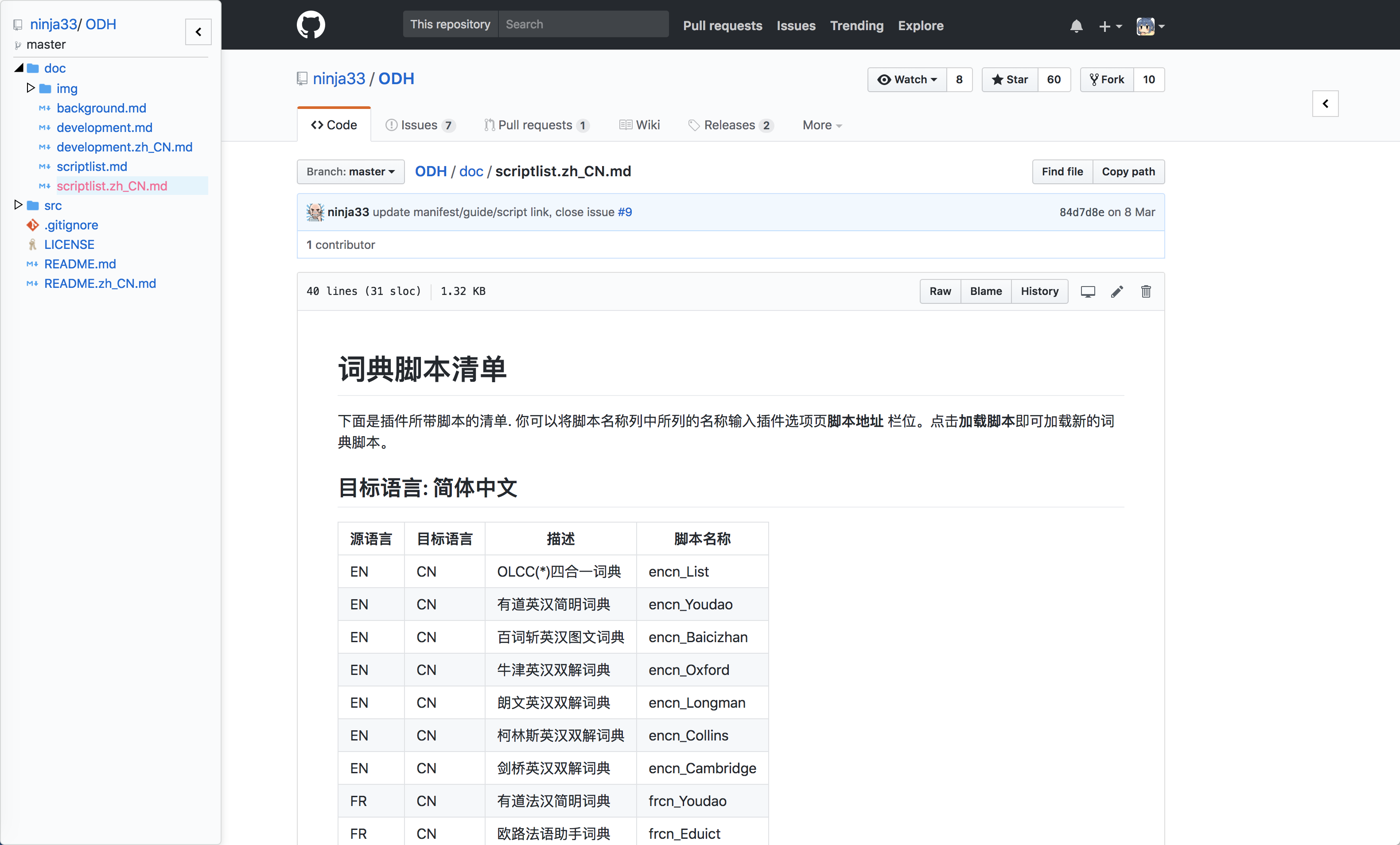Click the pencil edit file icon
The image size is (1400, 845).
(1116, 291)
